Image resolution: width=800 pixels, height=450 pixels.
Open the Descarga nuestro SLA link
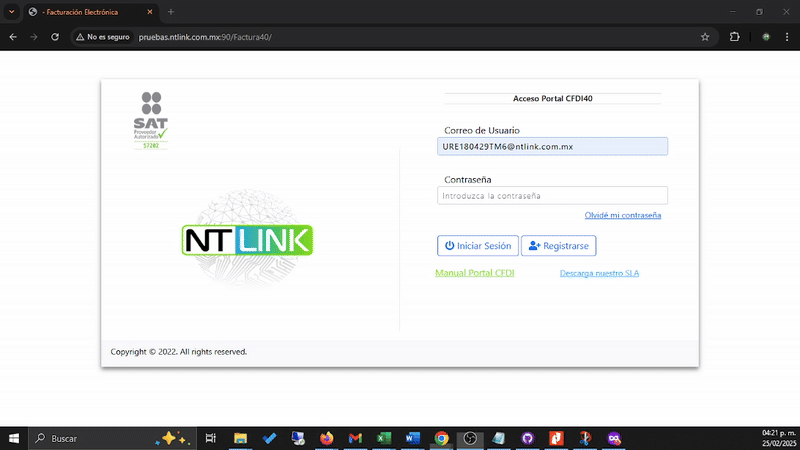[x=599, y=273]
